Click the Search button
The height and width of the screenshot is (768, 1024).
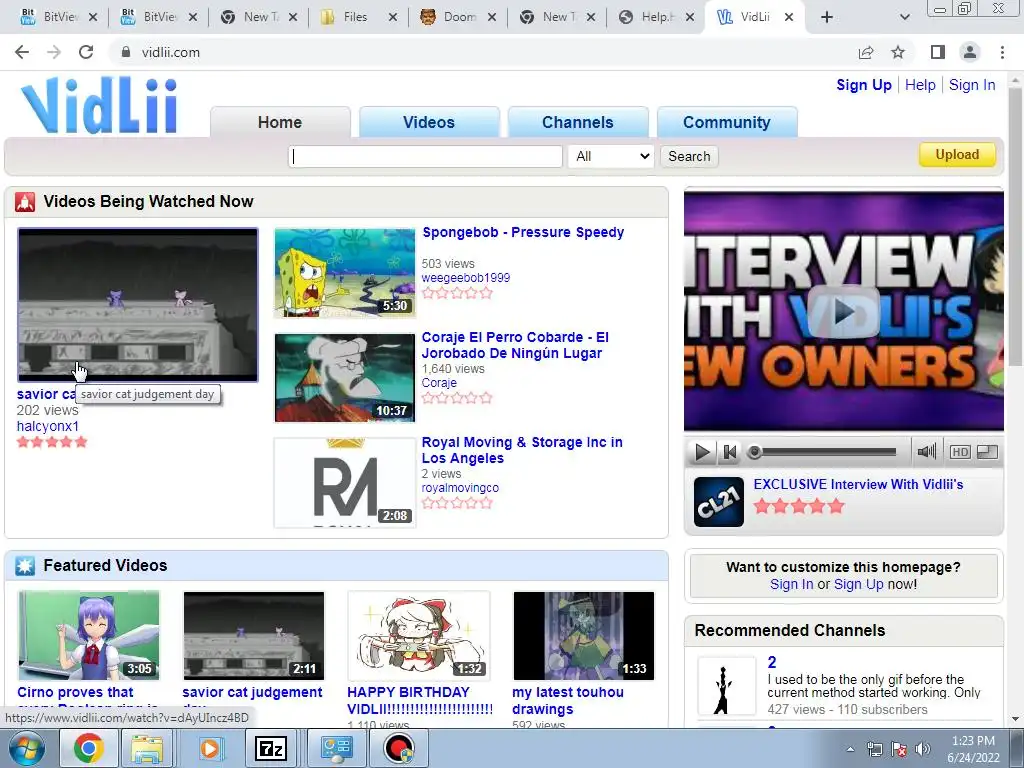(689, 156)
